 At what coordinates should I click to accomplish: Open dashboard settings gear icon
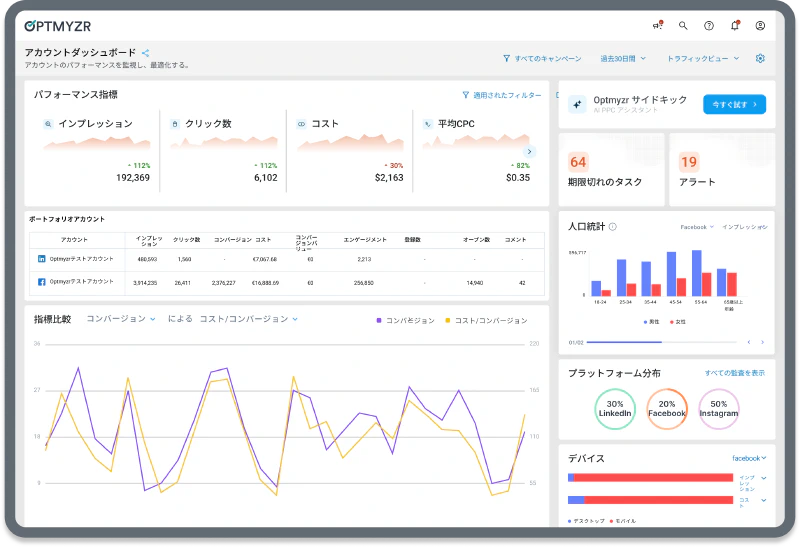[760, 58]
